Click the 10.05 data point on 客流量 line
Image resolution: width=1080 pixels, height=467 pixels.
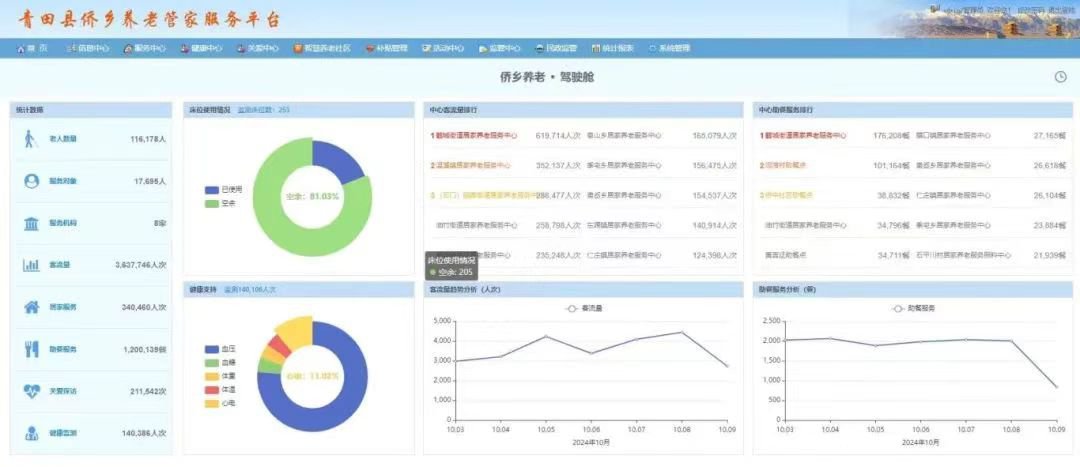click(546, 336)
